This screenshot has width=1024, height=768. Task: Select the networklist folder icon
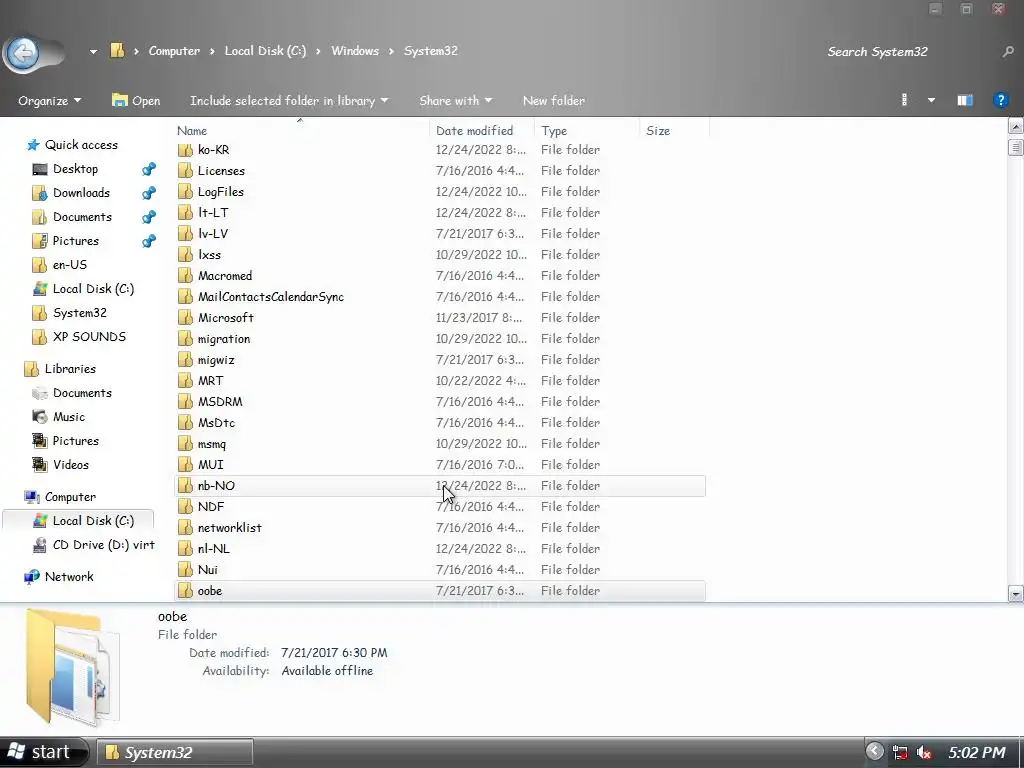pyautogui.click(x=185, y=528)
